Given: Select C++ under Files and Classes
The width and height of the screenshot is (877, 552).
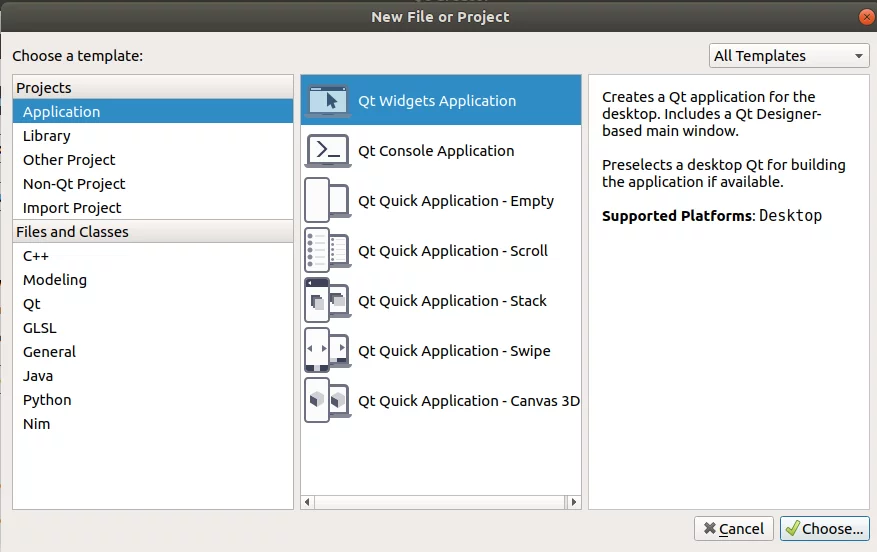Looking at the screenshot, I should [x=153, y=256].
